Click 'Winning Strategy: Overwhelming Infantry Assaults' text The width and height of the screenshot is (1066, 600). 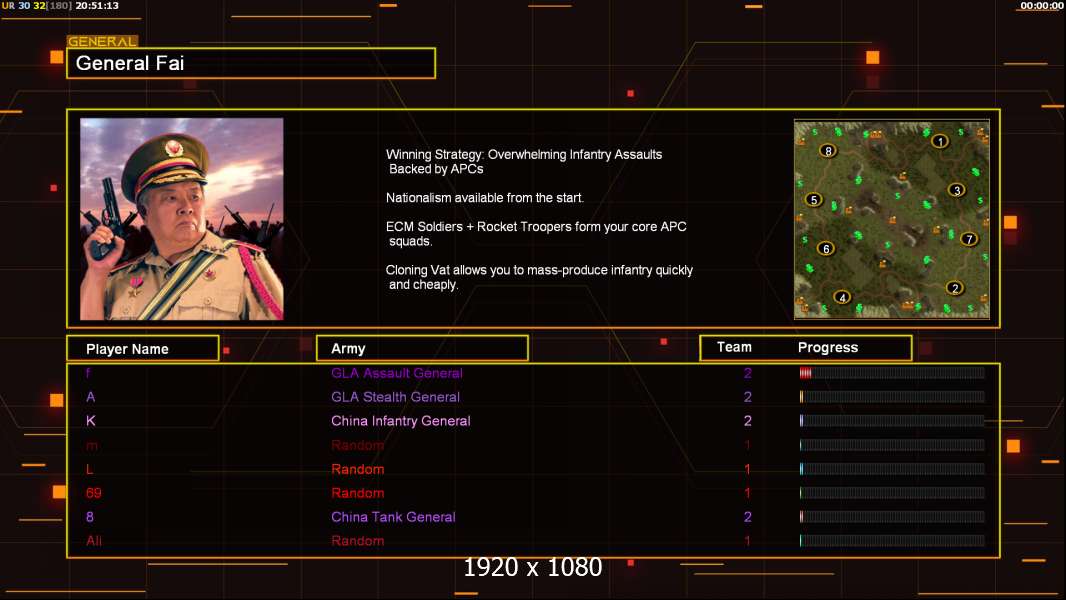(x=524, y=154)
